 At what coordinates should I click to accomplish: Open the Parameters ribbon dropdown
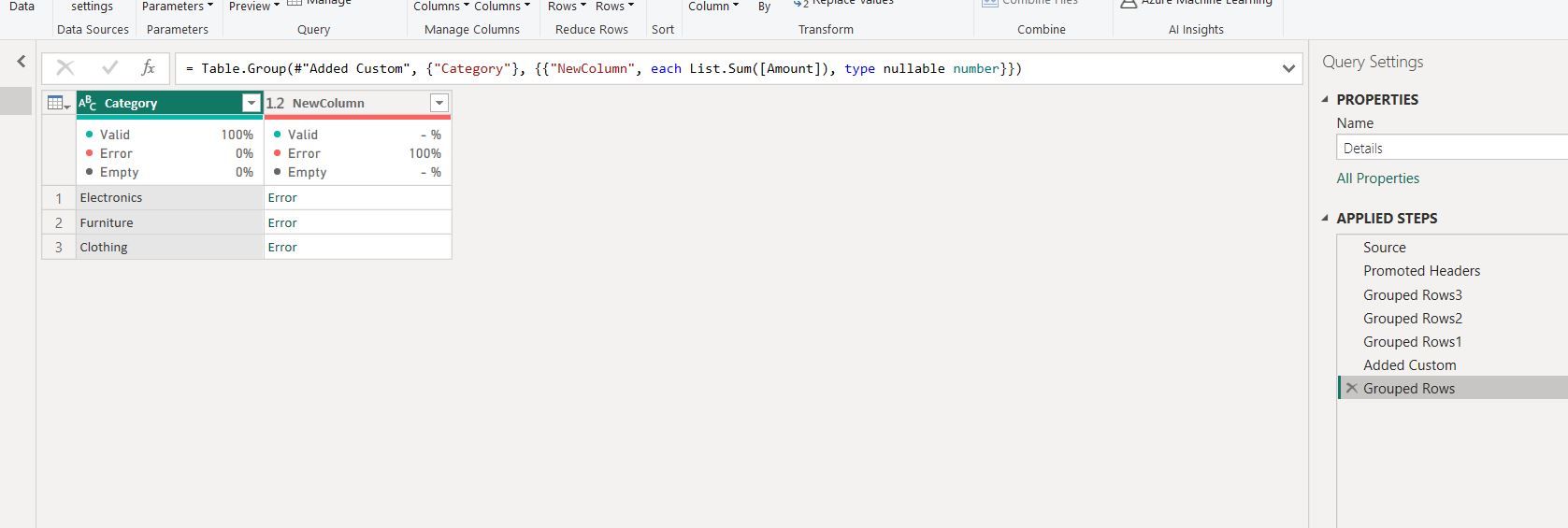178,6
